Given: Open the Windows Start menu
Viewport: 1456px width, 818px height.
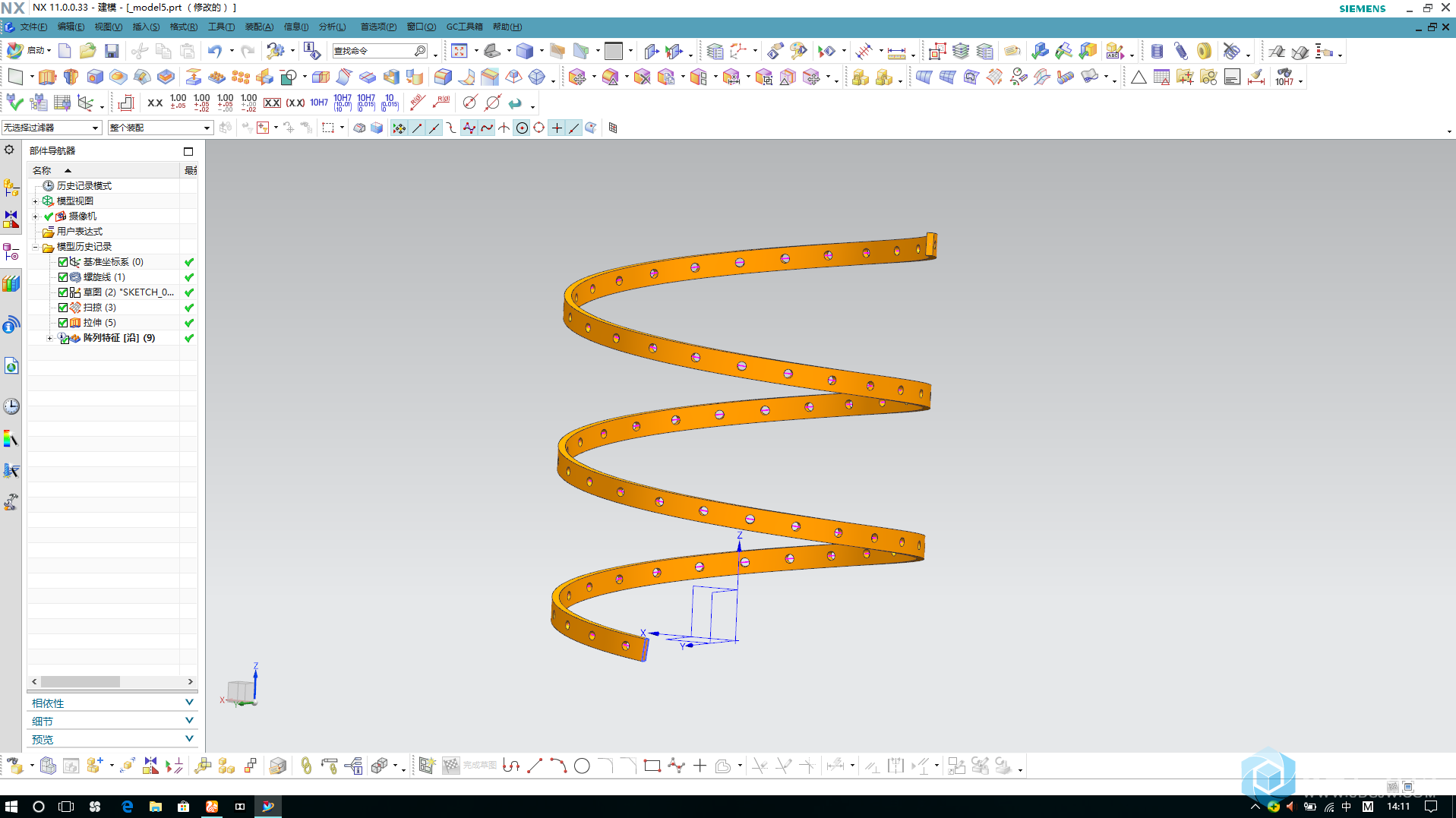Looking at the screenshot, I should tap(11, 807).
